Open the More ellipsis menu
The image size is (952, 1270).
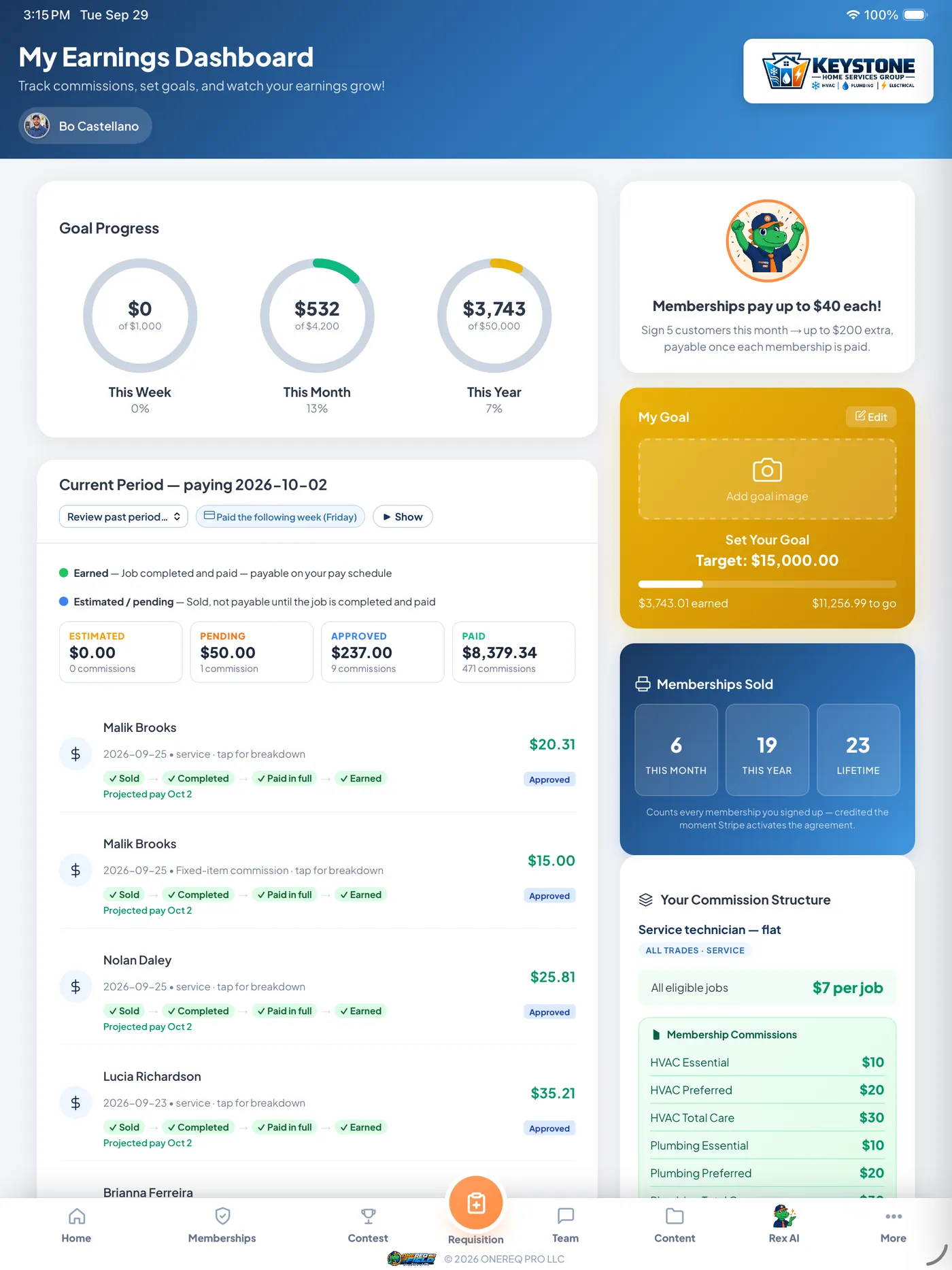click(894, 1216)
